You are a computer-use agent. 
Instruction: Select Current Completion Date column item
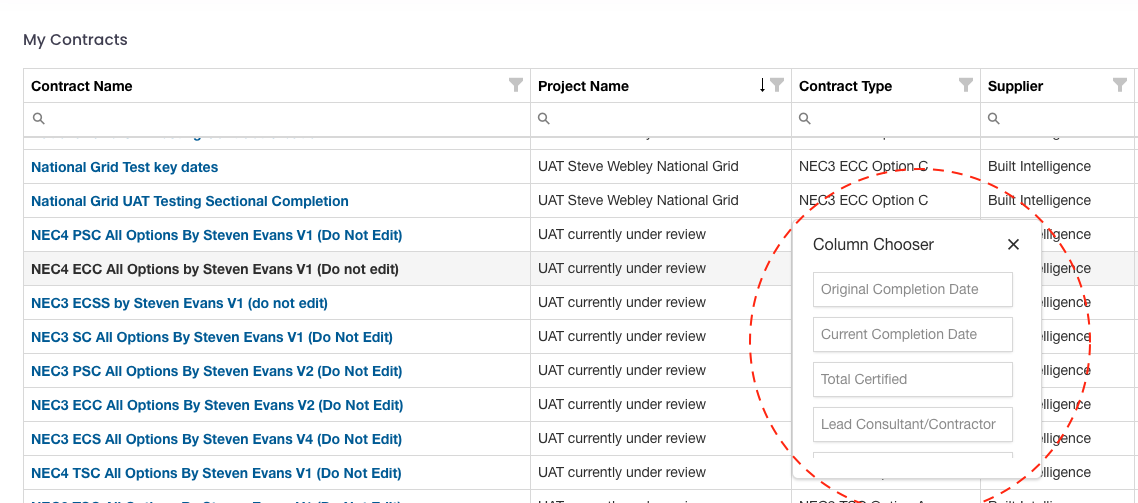pos(912,335)
